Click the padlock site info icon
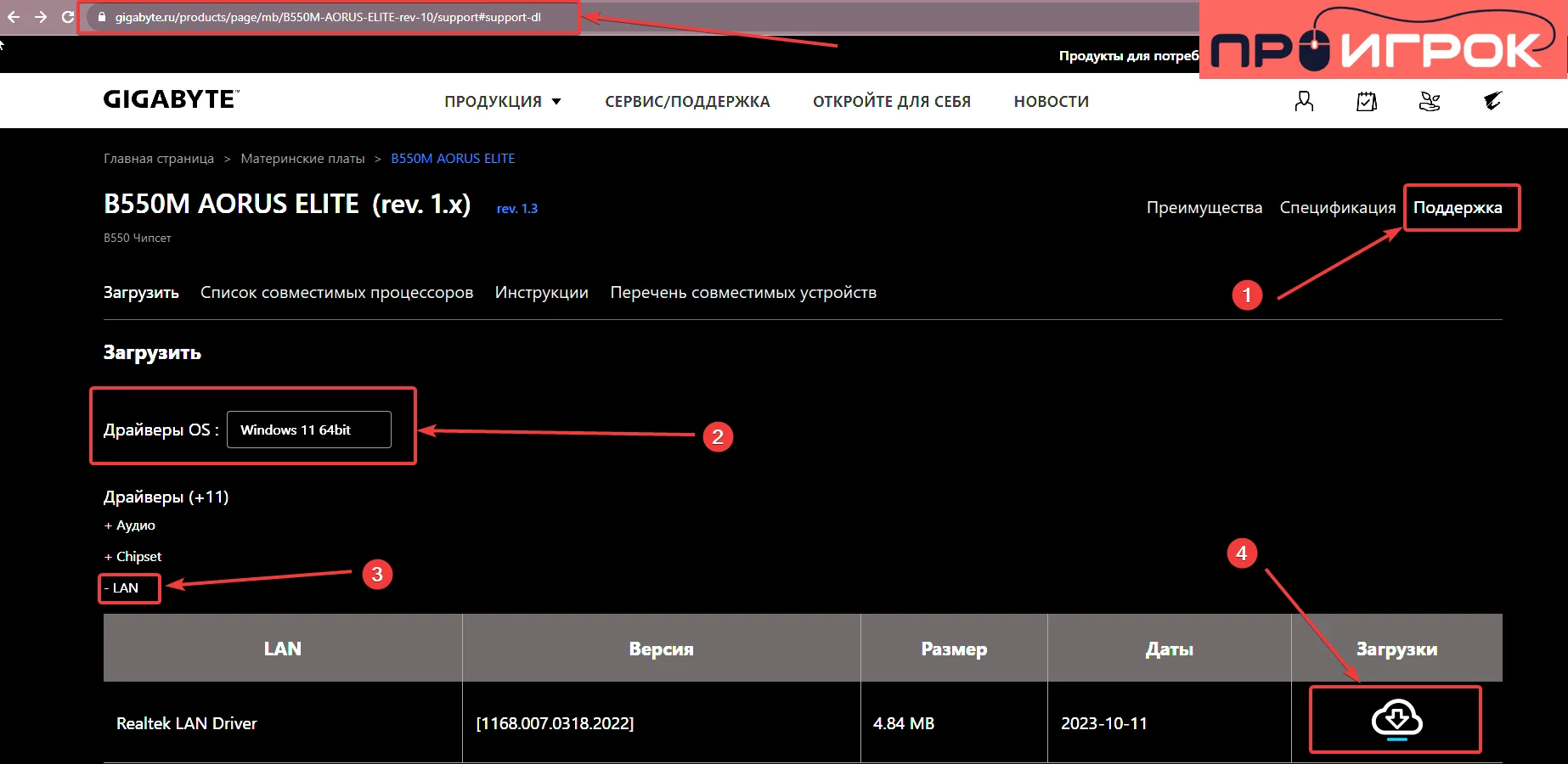This screenshot has width=1568, height=764. point(101,17)
